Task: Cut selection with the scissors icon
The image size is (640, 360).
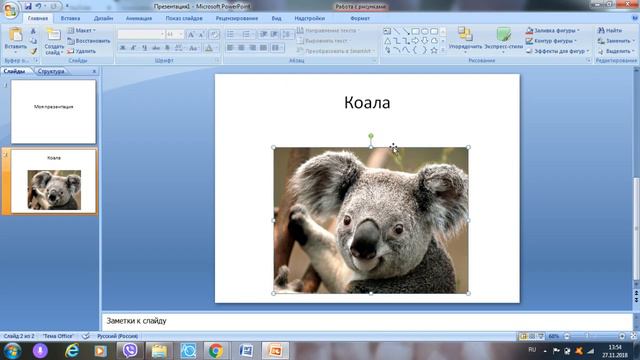Action: tap(33, 31)
